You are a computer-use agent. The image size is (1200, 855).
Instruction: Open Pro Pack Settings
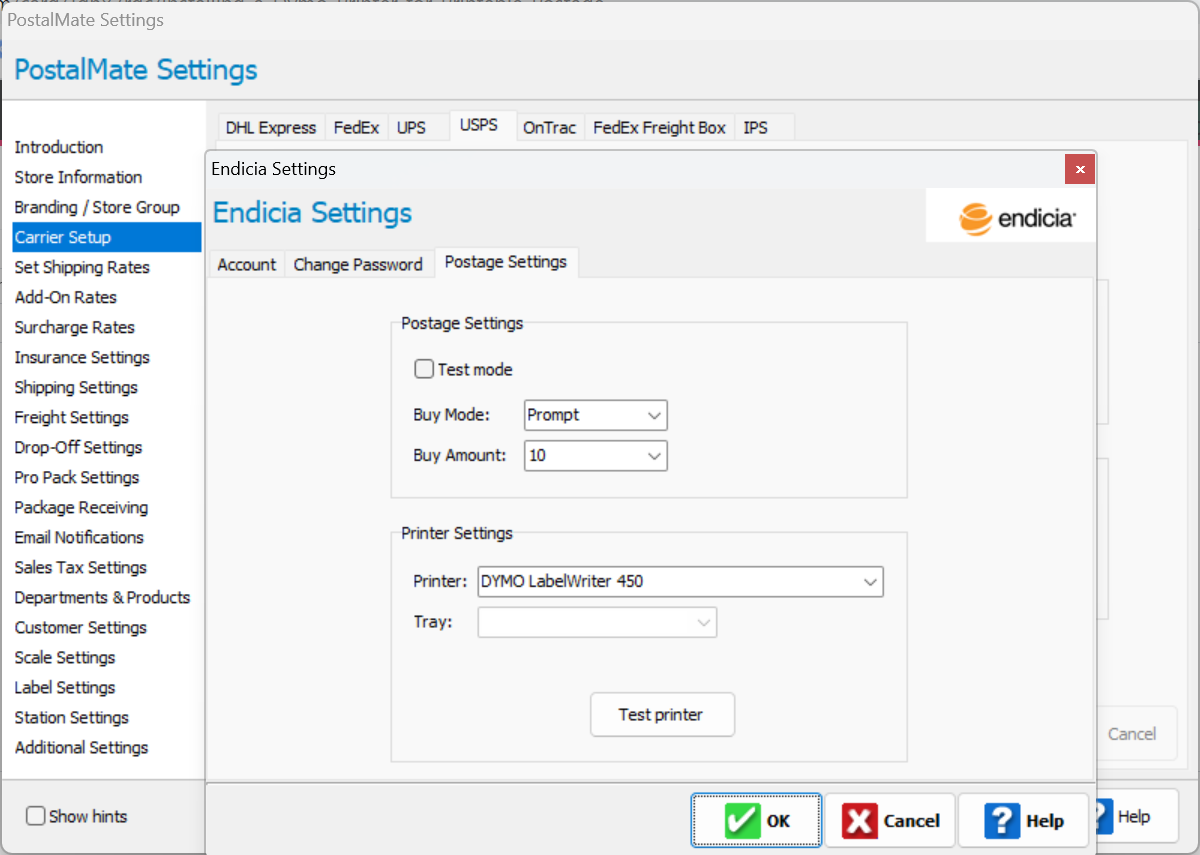[x=77, y=477]
